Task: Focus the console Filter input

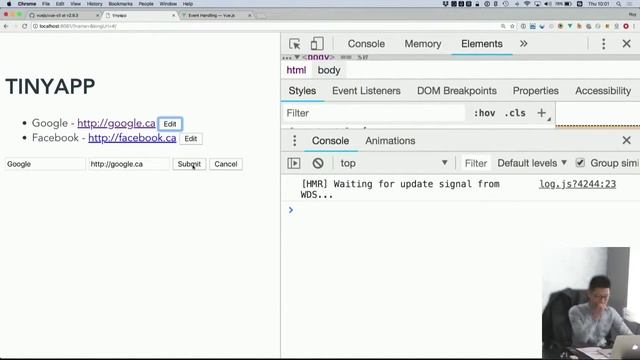Action: 475,163
